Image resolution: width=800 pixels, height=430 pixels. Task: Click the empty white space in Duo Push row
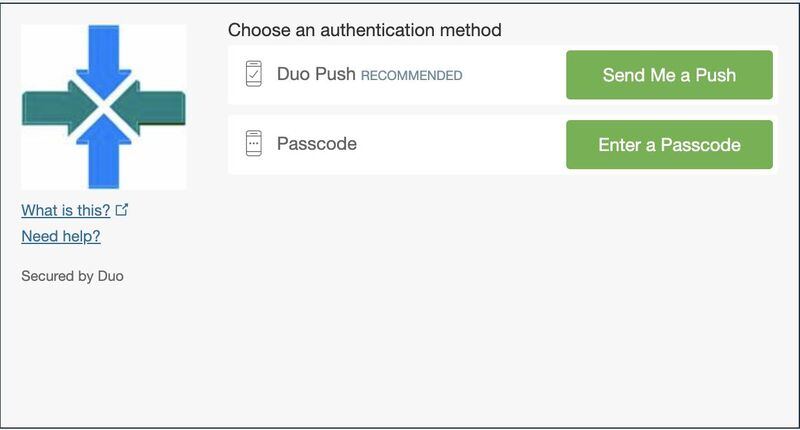513,74
